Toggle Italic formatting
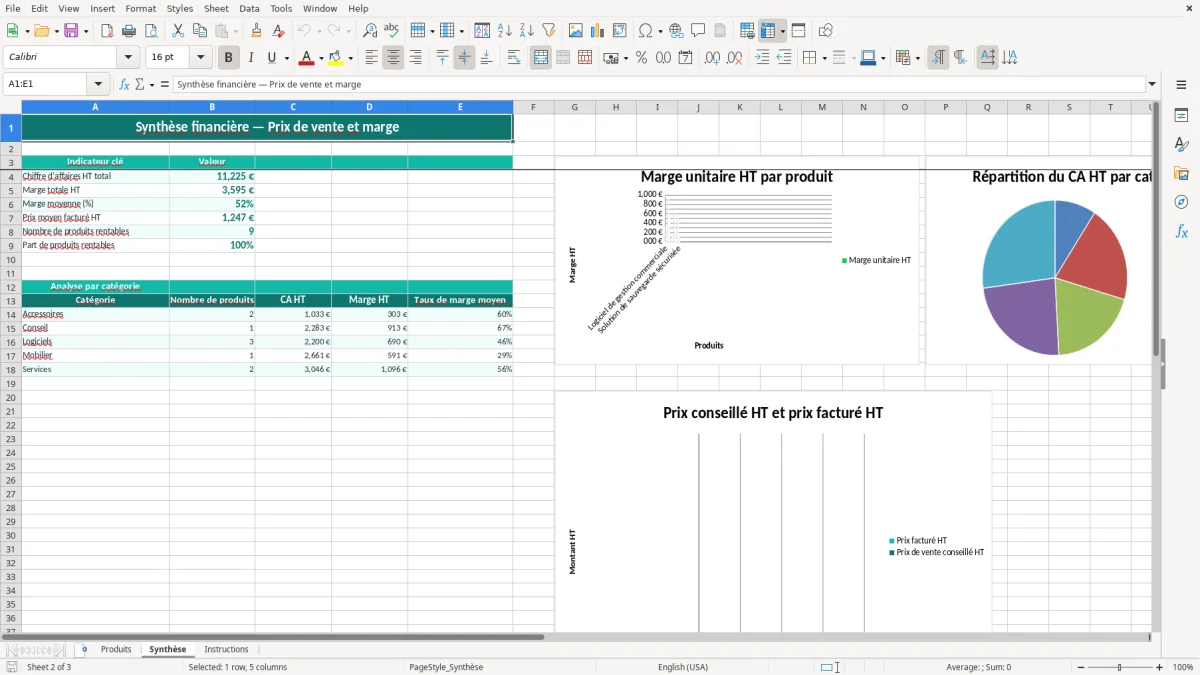Image resolution: width=1200 pixels, height=675 pixels. pos(250,58)
